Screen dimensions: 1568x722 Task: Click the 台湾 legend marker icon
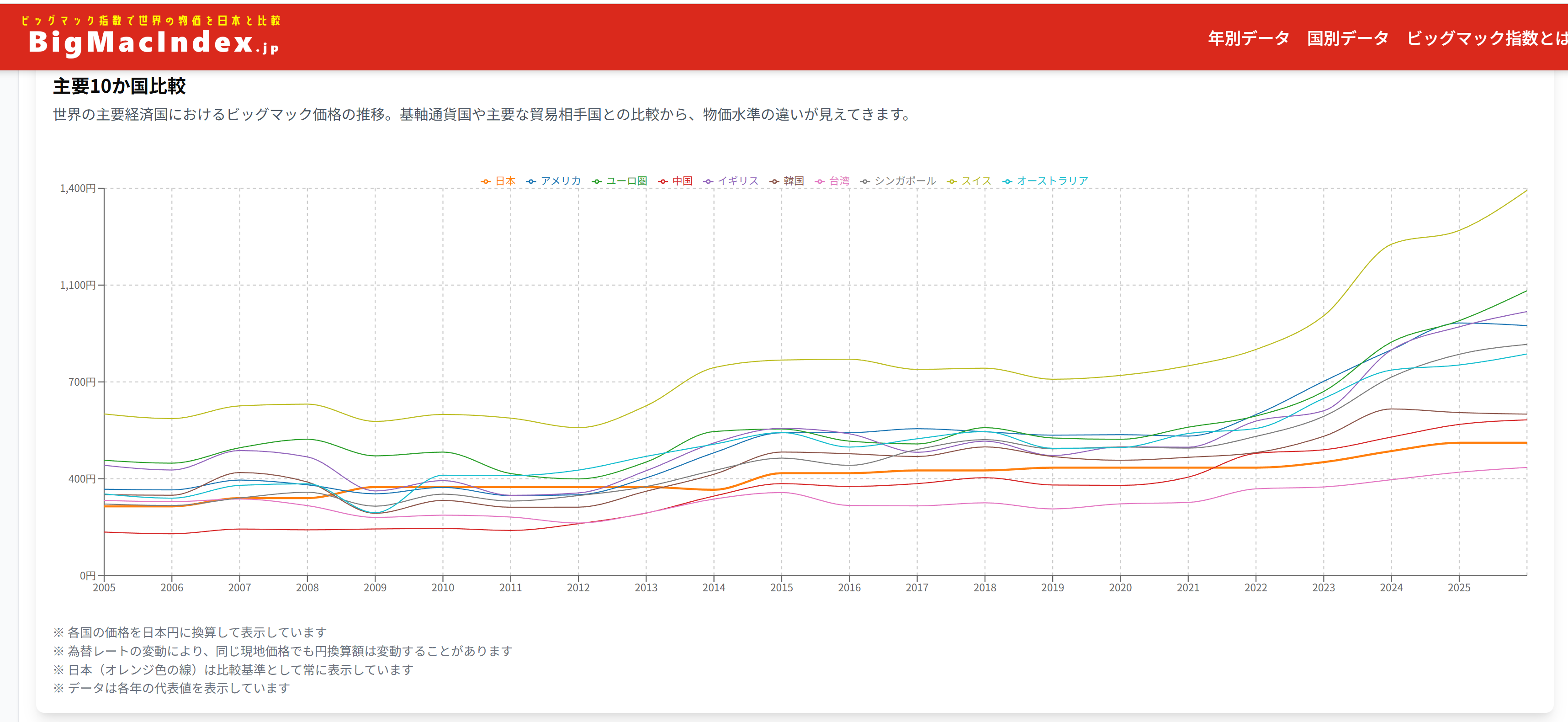point(820,181)
